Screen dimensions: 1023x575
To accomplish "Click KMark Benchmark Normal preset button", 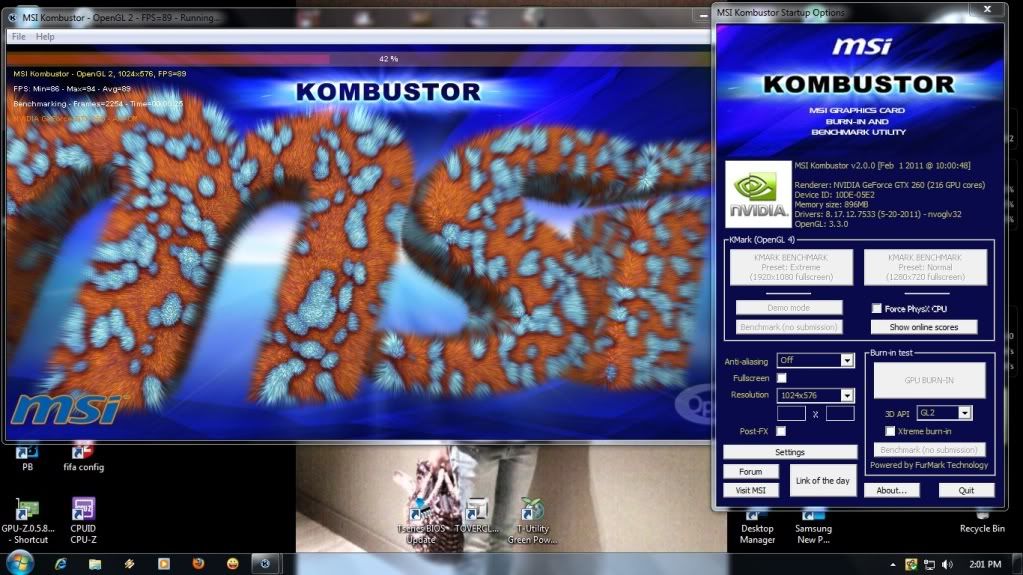I will click(x=925, y=267).
